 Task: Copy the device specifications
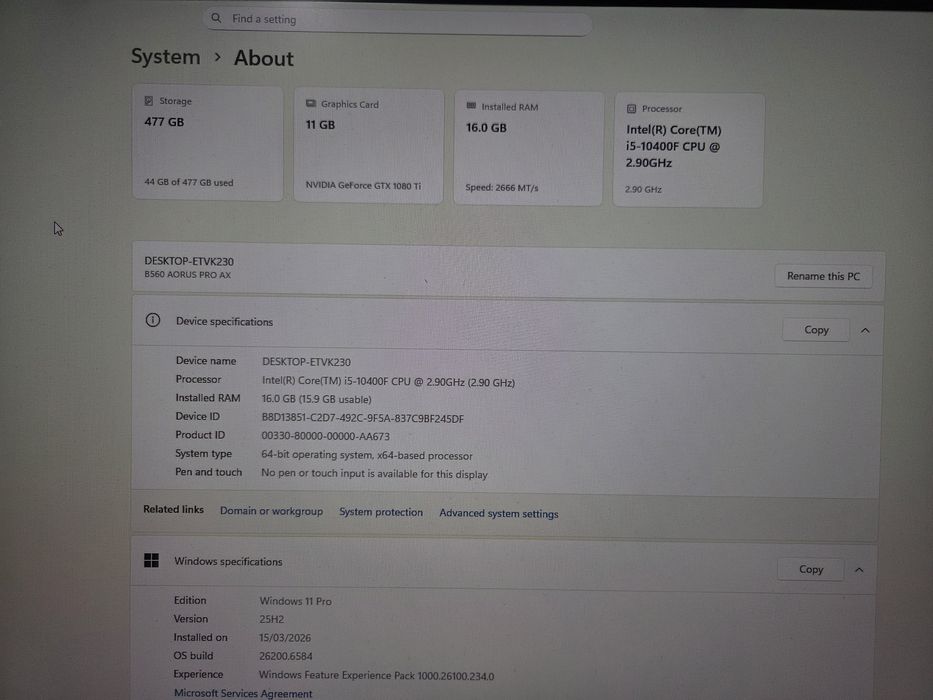point(816,330)
